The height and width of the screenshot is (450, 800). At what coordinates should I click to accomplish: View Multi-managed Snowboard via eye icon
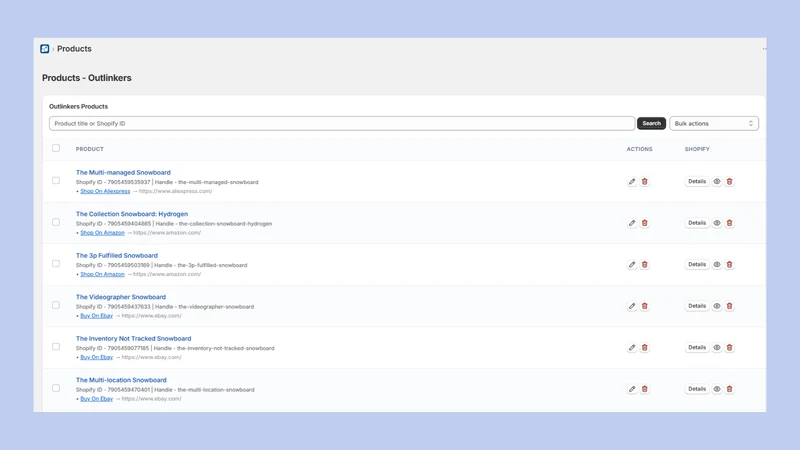[x=717, y=182]
